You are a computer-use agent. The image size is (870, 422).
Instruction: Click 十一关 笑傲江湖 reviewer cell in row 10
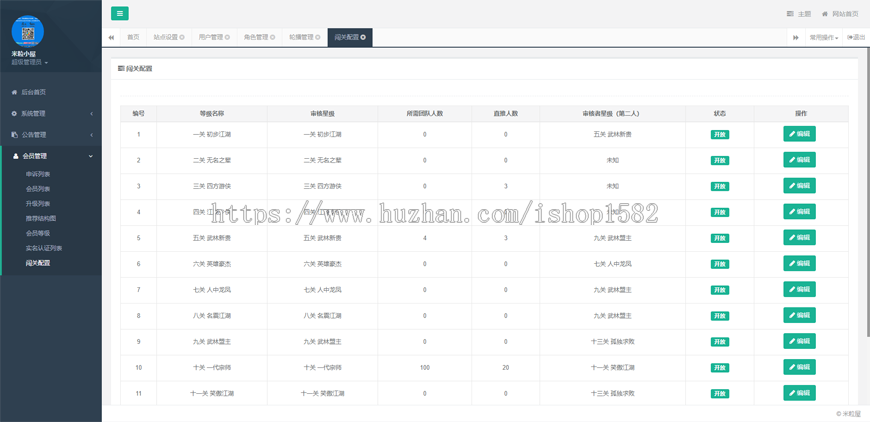tap(612, 368)
